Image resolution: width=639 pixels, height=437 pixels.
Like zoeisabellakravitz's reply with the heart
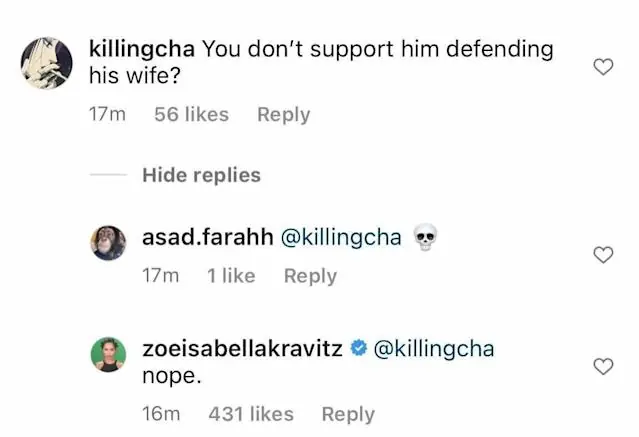tap(603, 368)
